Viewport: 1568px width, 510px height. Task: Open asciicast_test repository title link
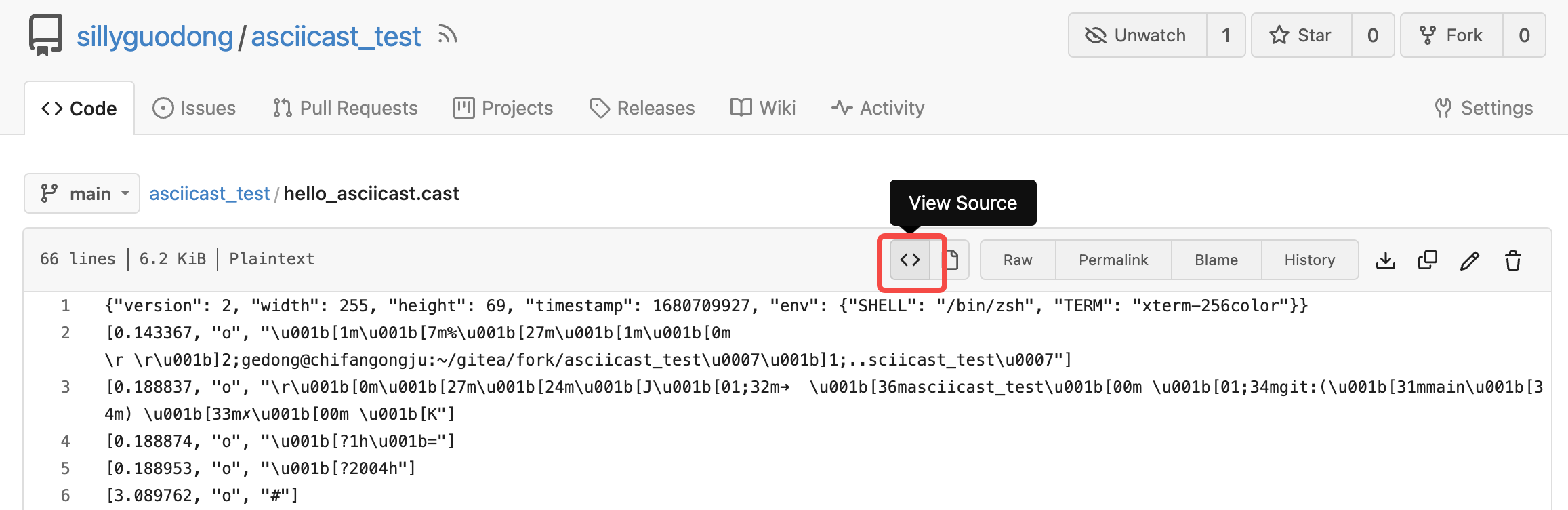(336, 37)
